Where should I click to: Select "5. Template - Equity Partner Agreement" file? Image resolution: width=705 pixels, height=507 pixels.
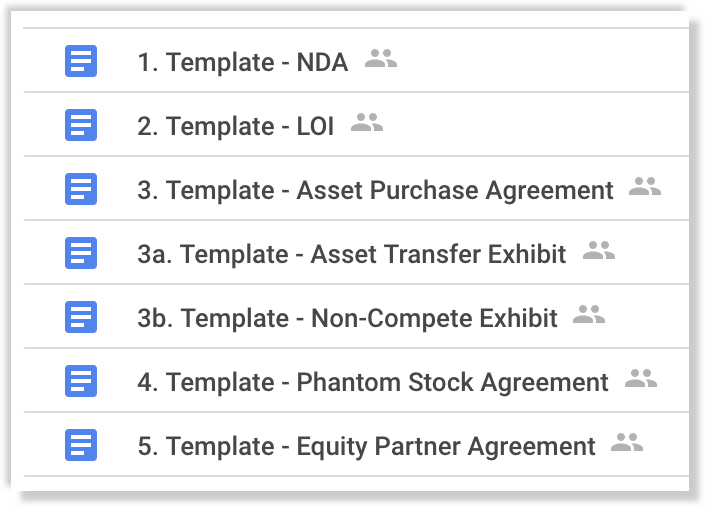point(366,446)
